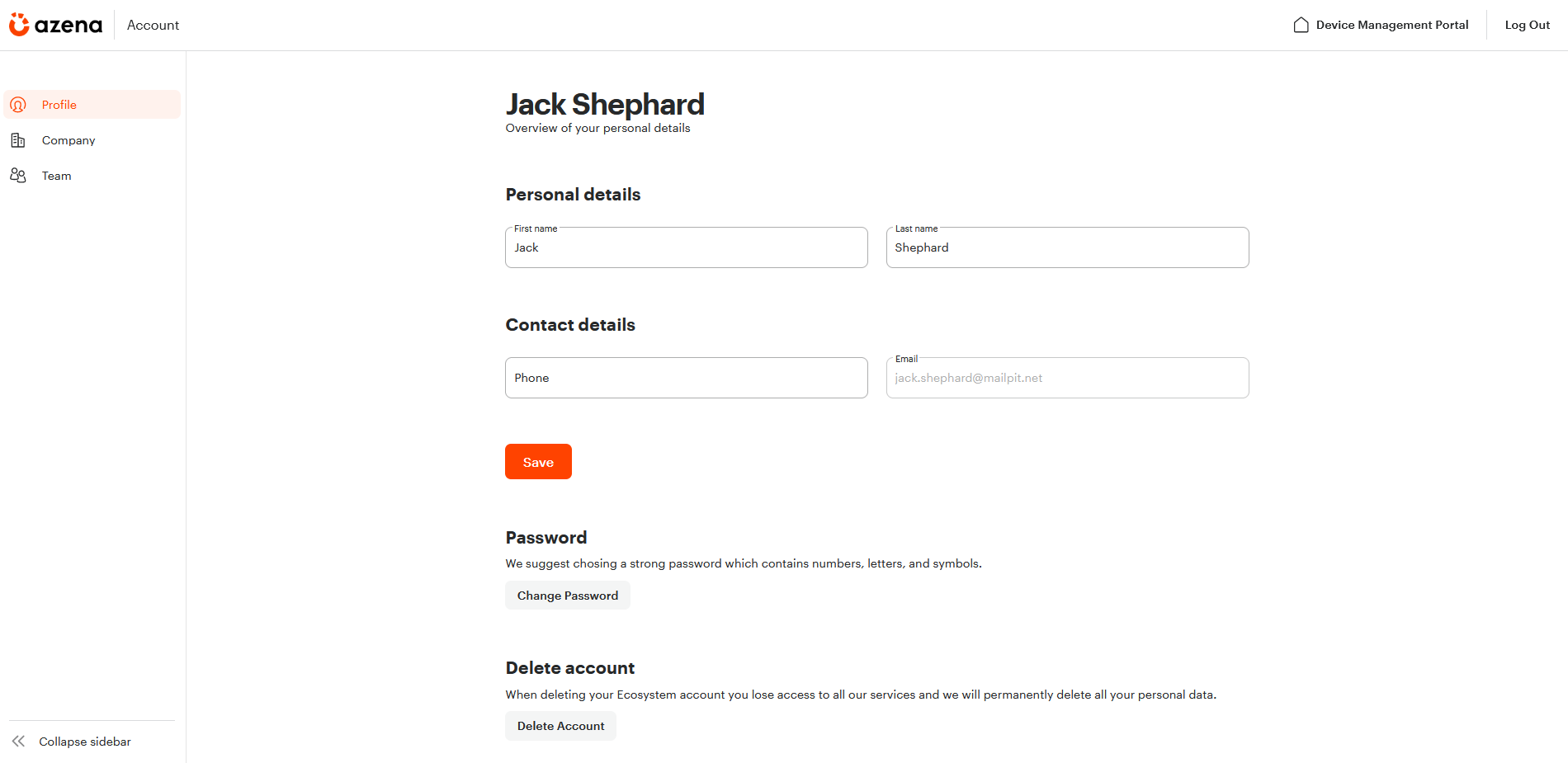This screenshot has height=763, width=1568.
Task: Click the Account header label
Action: point(153,25)
